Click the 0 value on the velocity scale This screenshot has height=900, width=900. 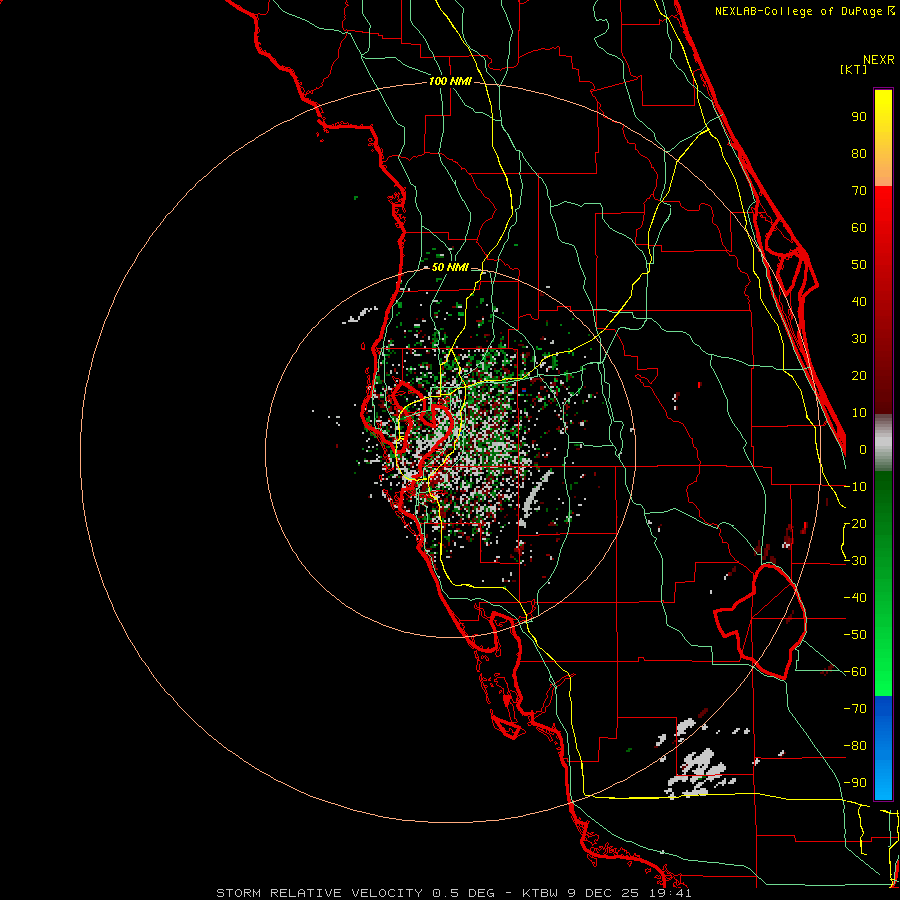pyautogui.click(x=863, y=449)
